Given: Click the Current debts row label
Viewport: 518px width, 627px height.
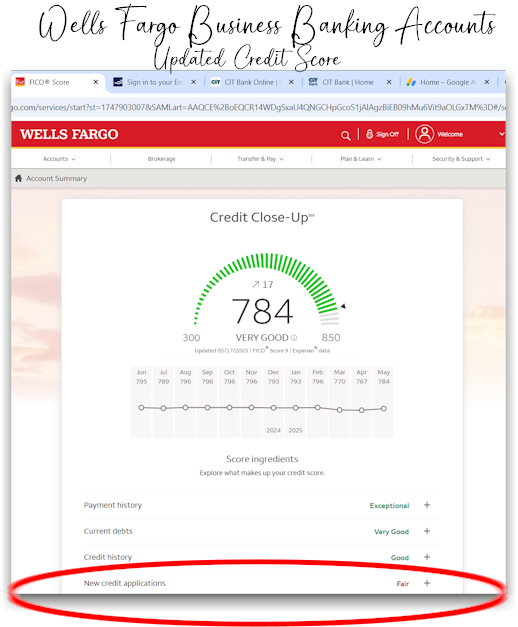Looking at the screenshot, I should (108, 531).
